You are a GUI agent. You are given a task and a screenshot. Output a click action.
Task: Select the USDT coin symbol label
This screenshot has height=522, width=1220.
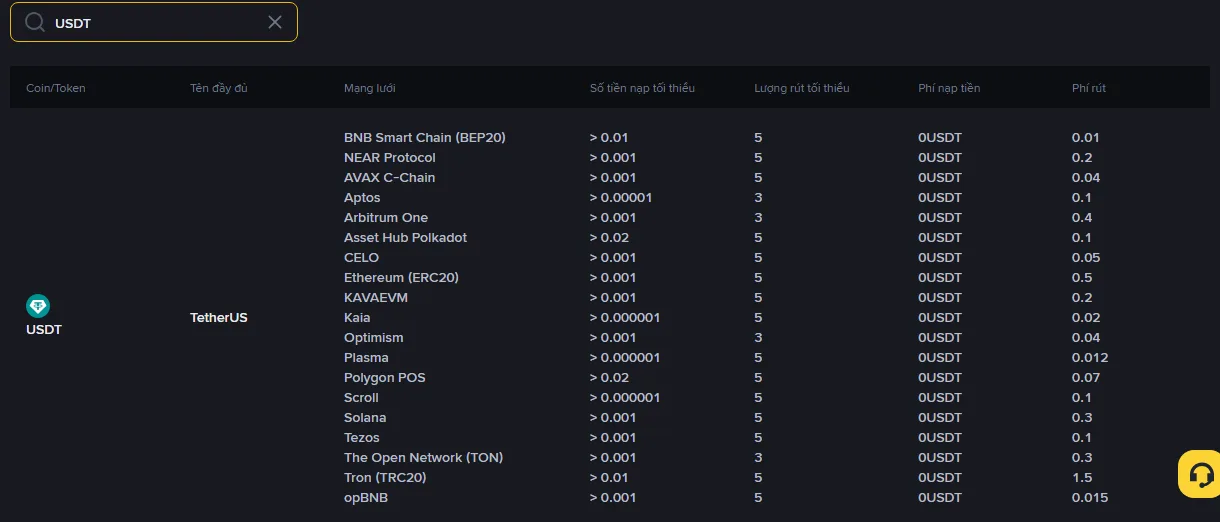44,329
